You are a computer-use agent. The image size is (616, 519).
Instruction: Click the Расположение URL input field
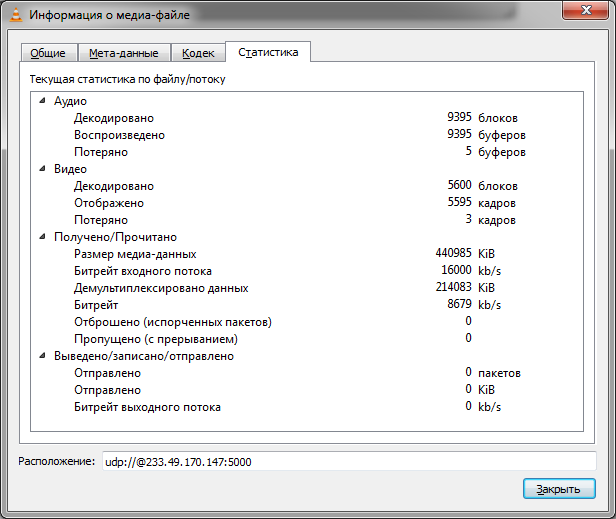pos(347,460)
